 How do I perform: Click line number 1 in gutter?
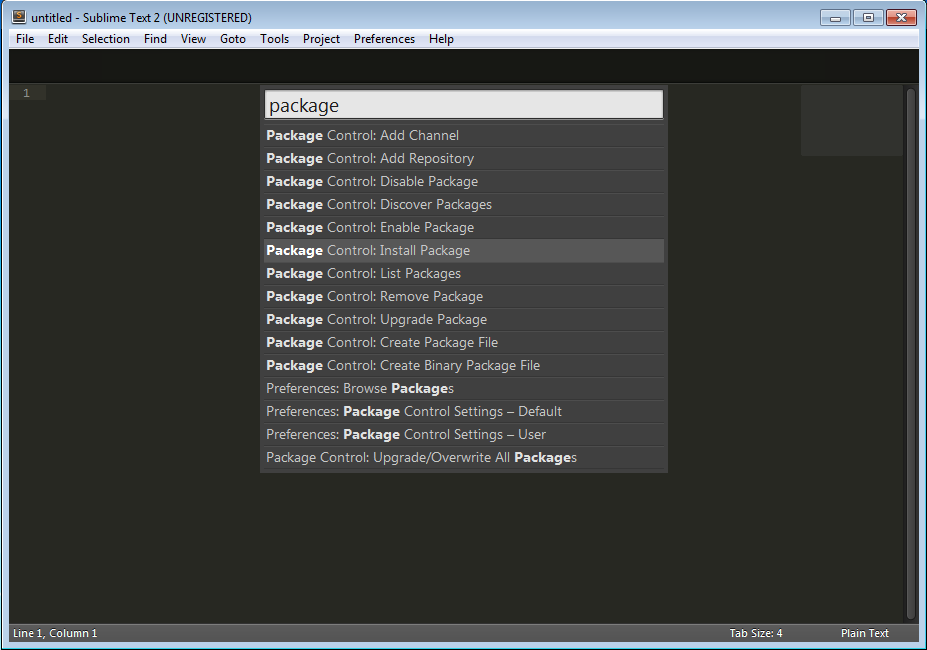tap(26, 93)
